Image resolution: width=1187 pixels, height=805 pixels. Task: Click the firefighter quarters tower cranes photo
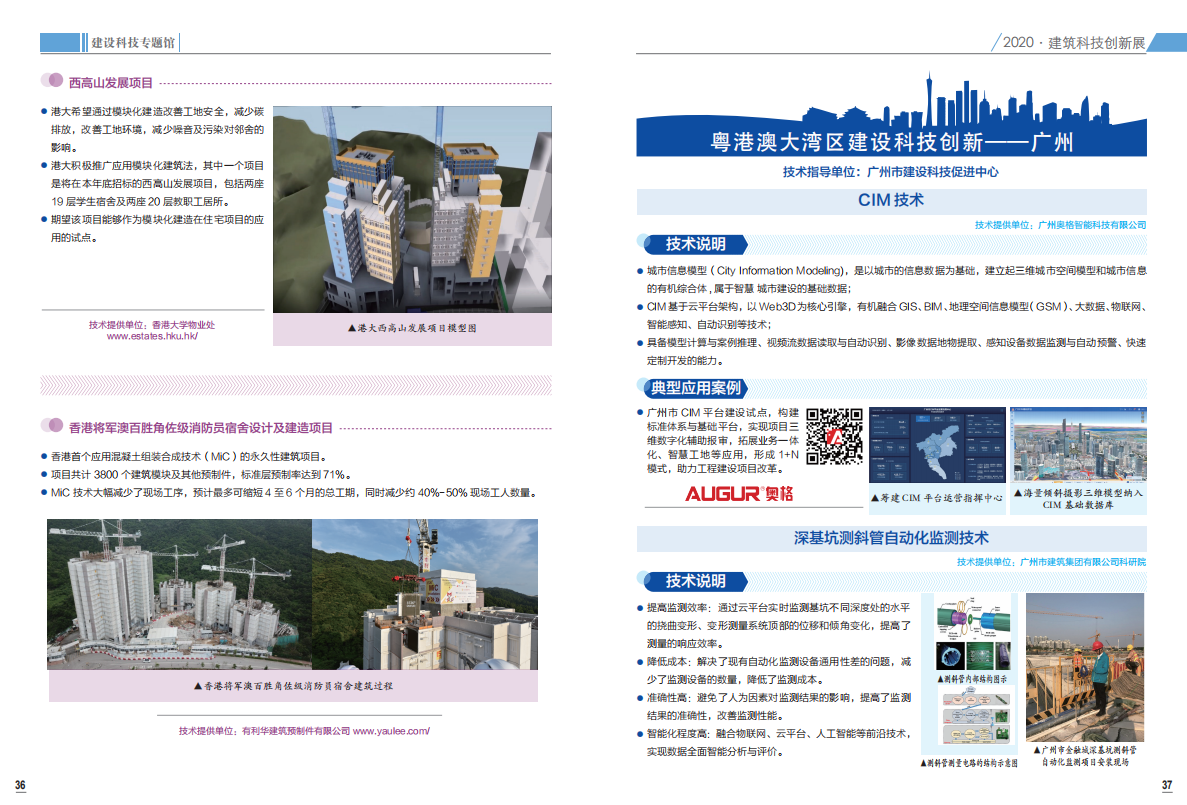click(179, 594)
